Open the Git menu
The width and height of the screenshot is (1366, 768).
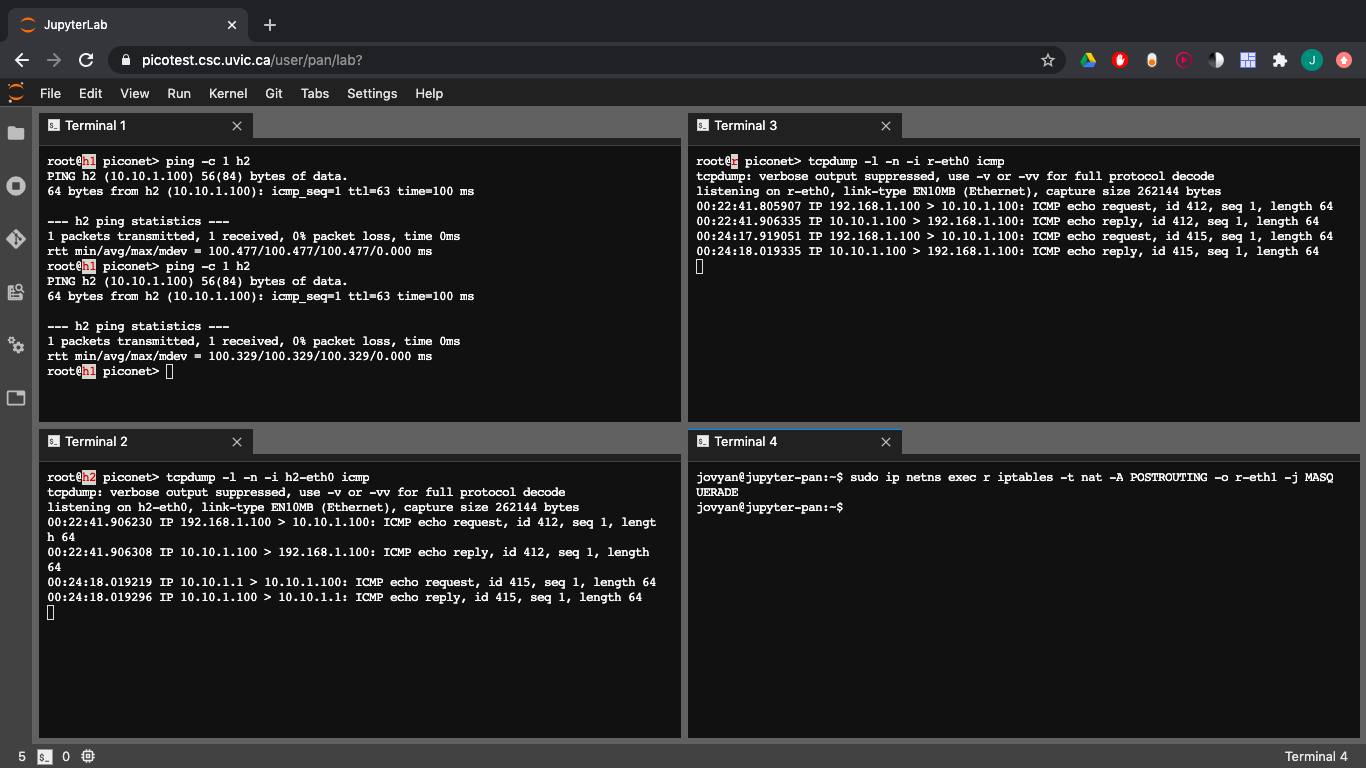(274, 93)
